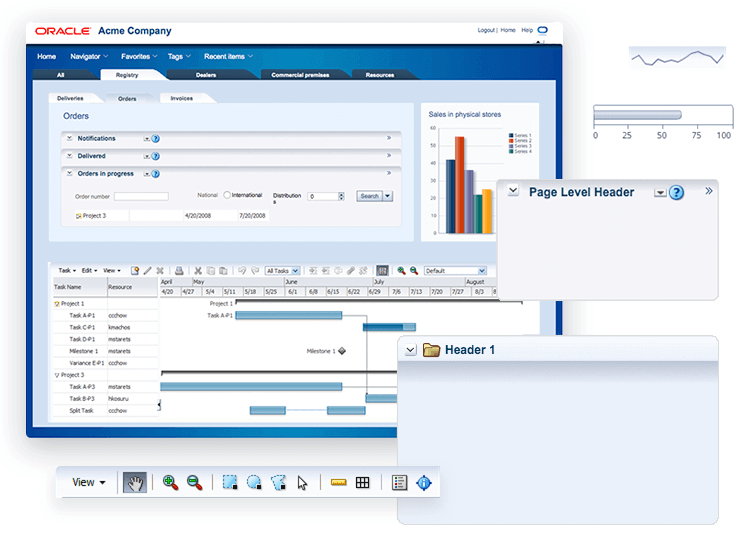750x550 pixels.
Task: Click the Home link in top-right header
Action: 508,30
